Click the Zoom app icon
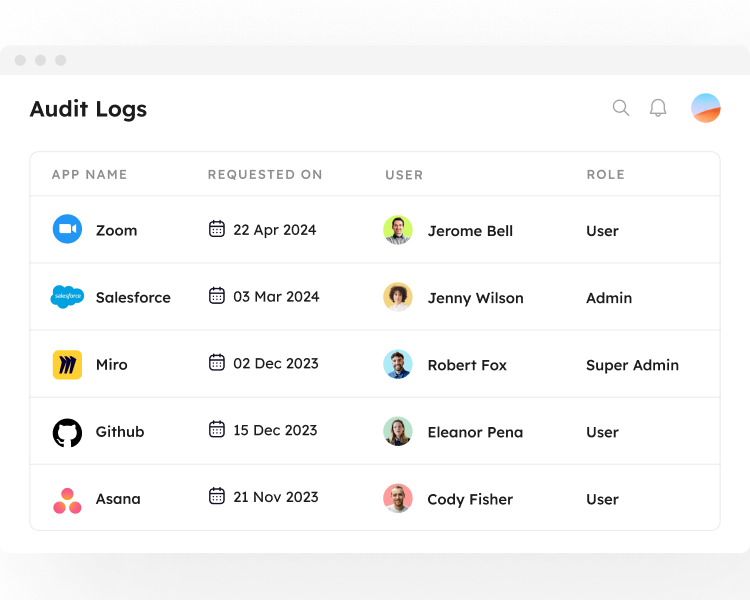750x600 pixels. coord(67,230)
